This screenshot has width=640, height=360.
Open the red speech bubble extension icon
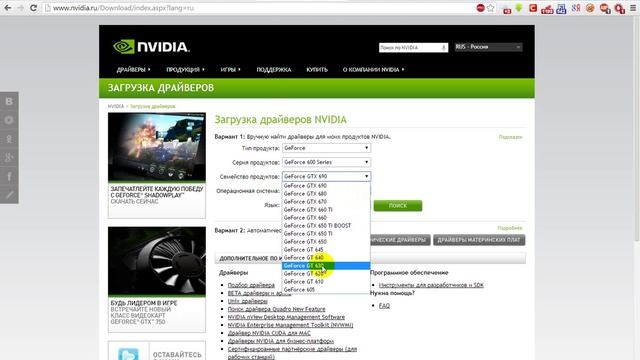pos(605,9)
